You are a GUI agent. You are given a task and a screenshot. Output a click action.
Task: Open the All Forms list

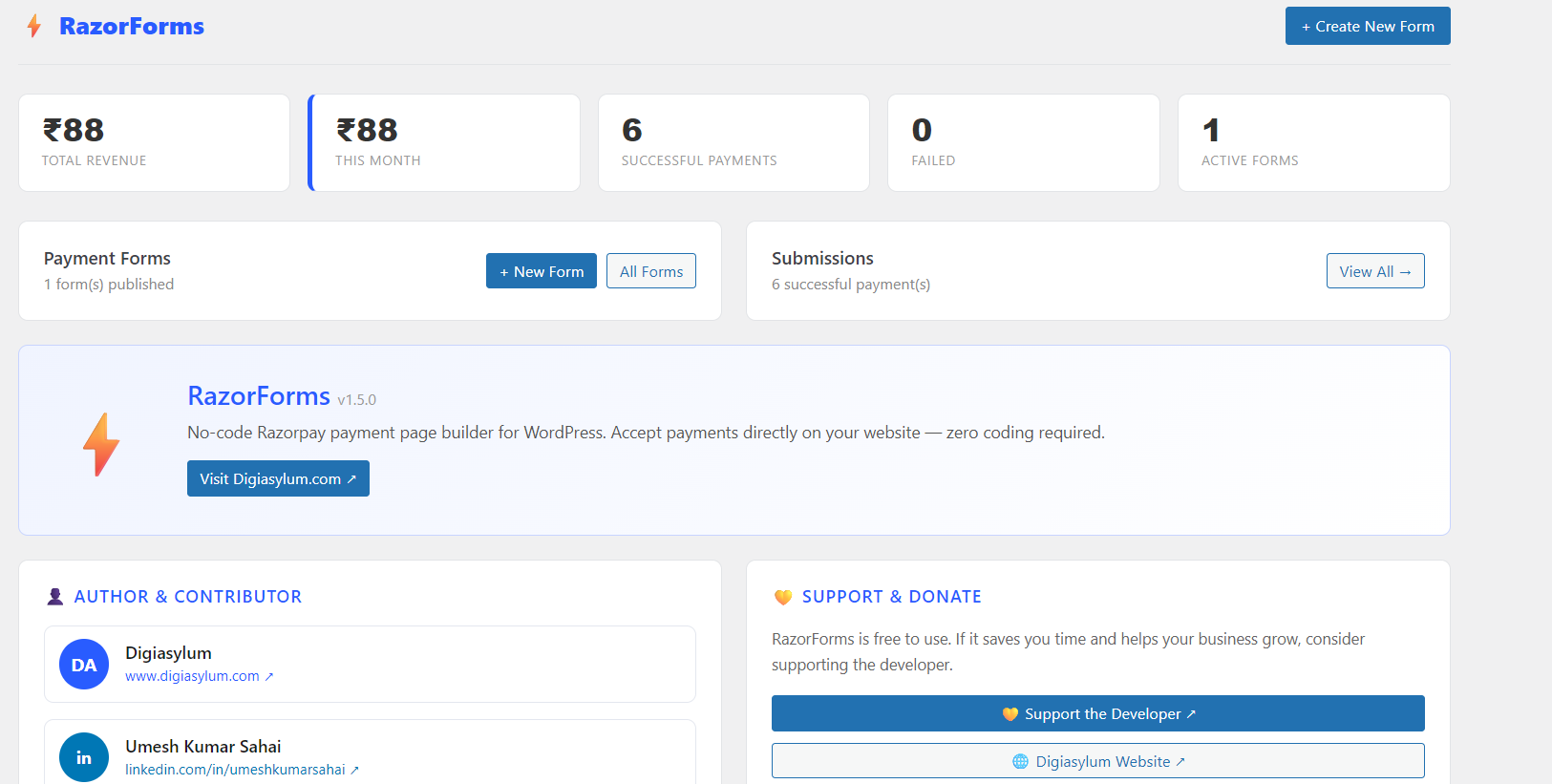pos(651,271)
